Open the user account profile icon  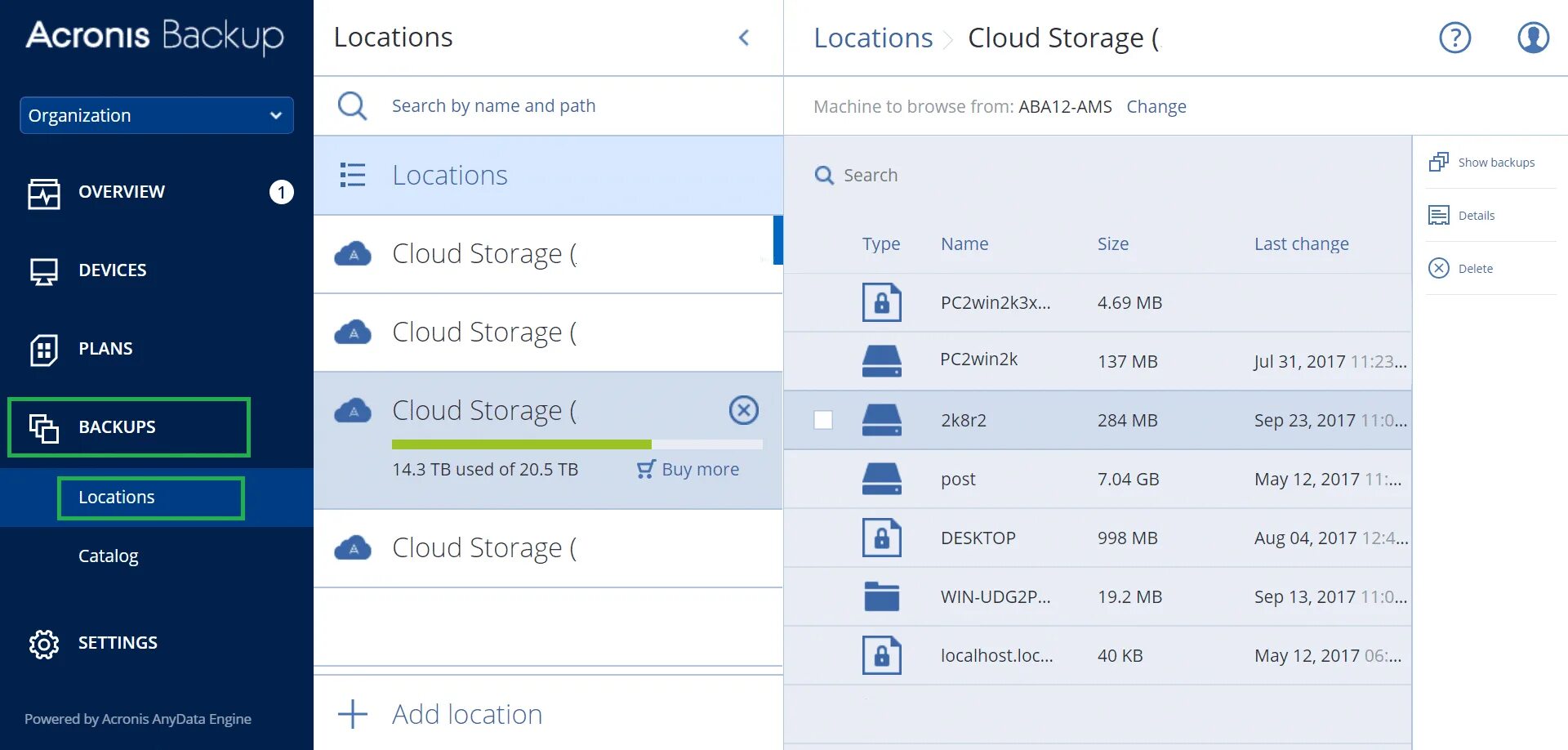click(1533, 38)
